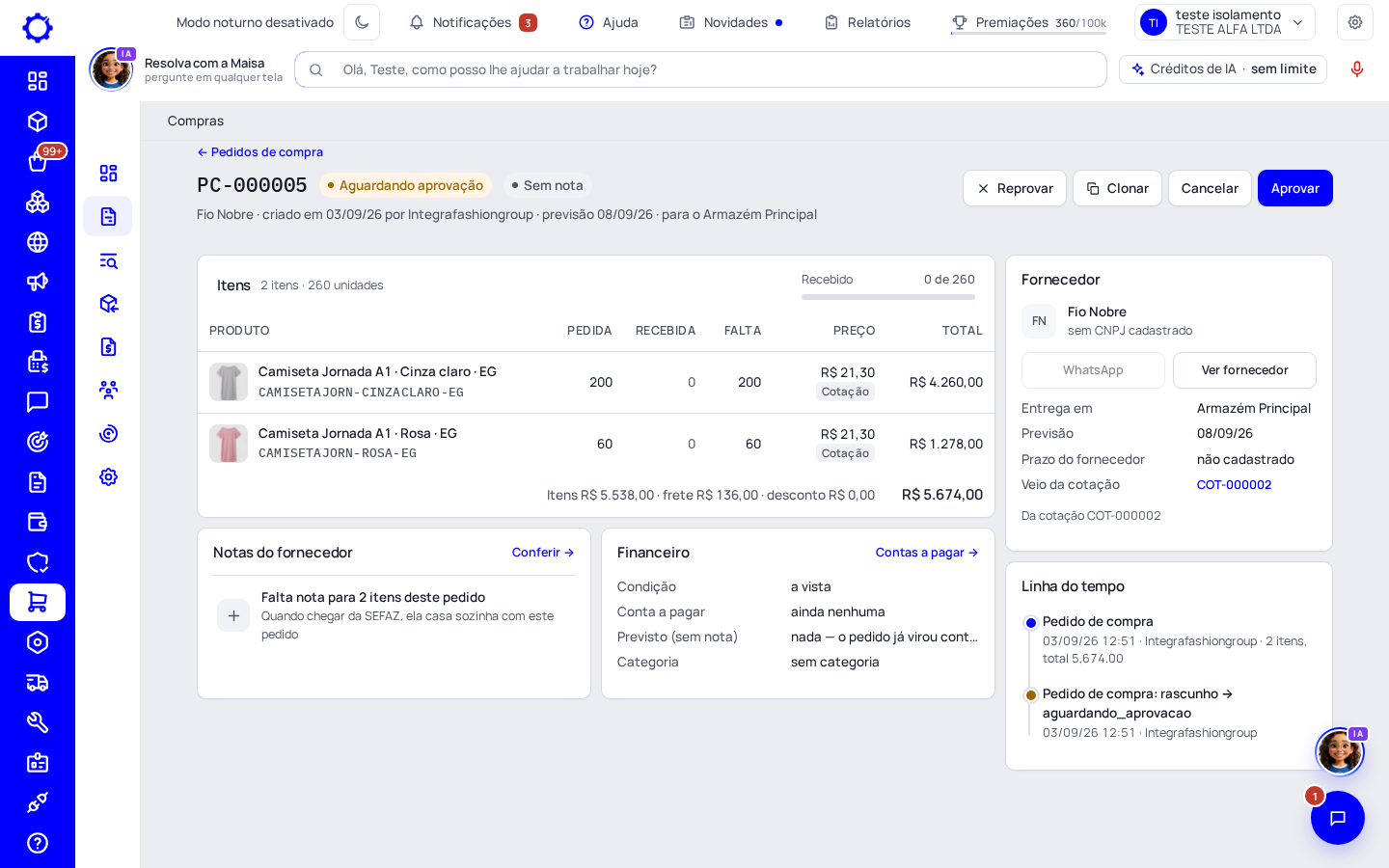Click the Sem nota status badge

(x=547, y=185)
